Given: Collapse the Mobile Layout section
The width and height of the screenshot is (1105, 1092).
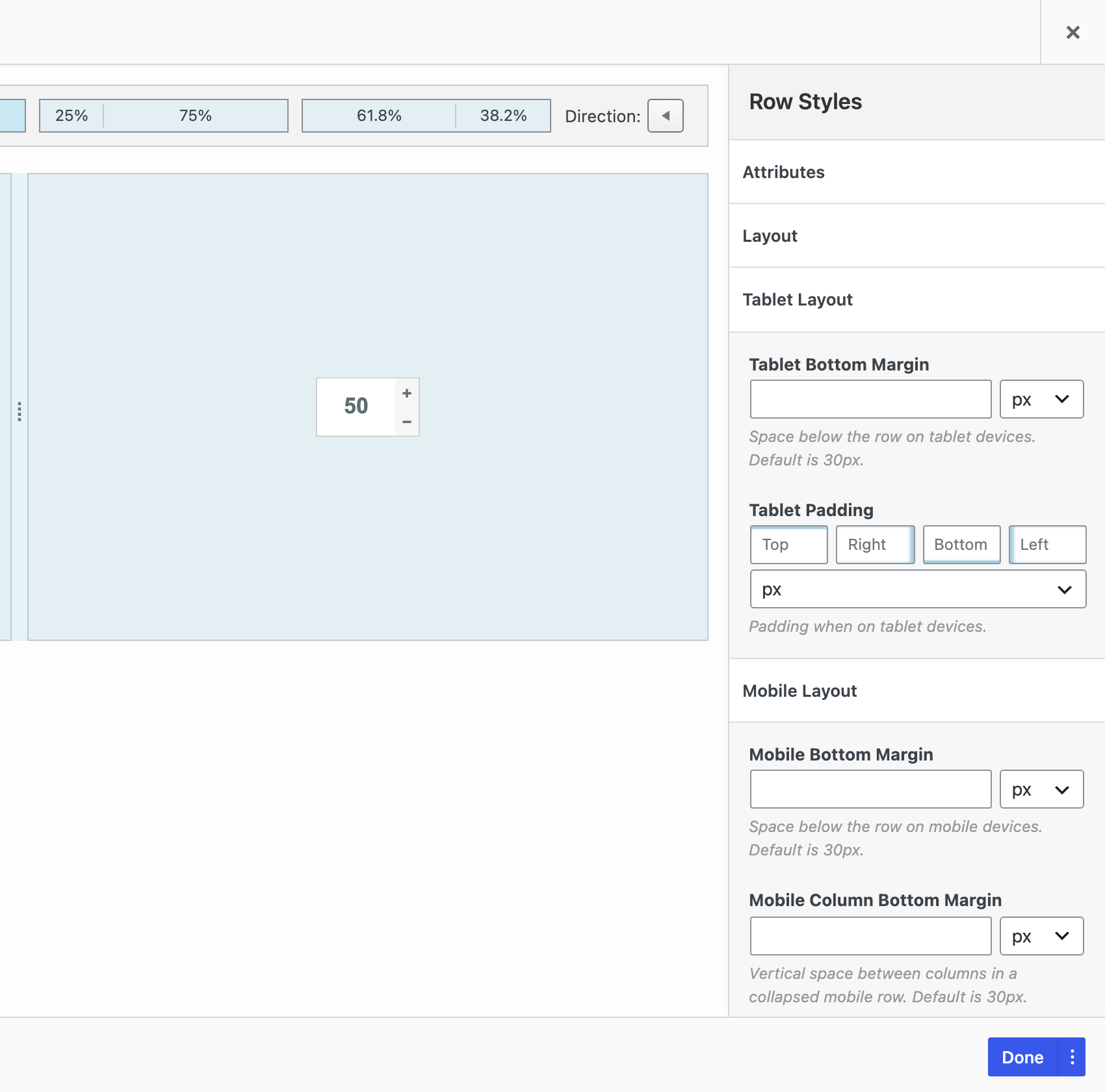Looking at the screenshot, I should pyautogui.click(x=917, y=691).
